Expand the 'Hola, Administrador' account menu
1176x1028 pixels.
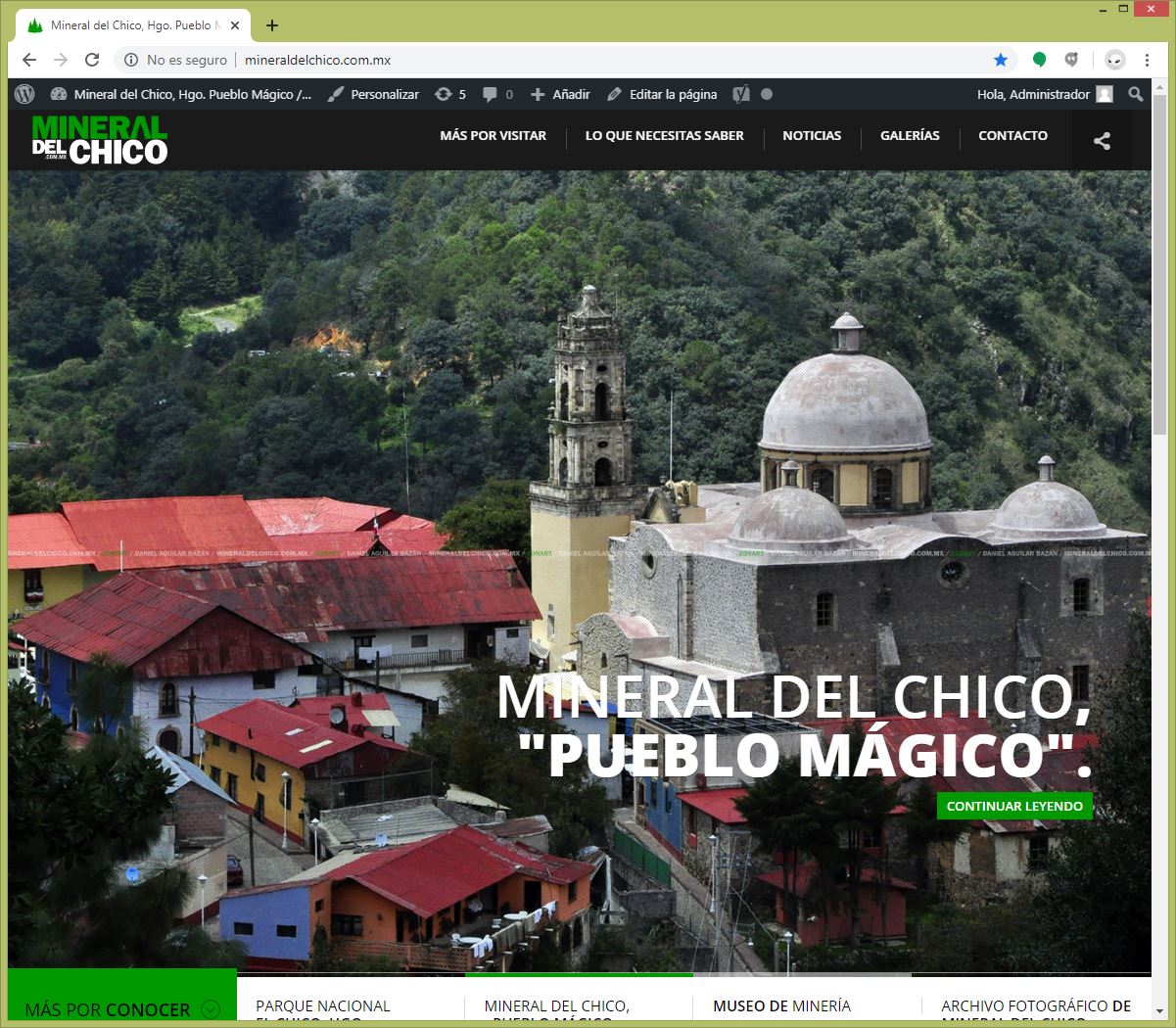(1044, 94)
